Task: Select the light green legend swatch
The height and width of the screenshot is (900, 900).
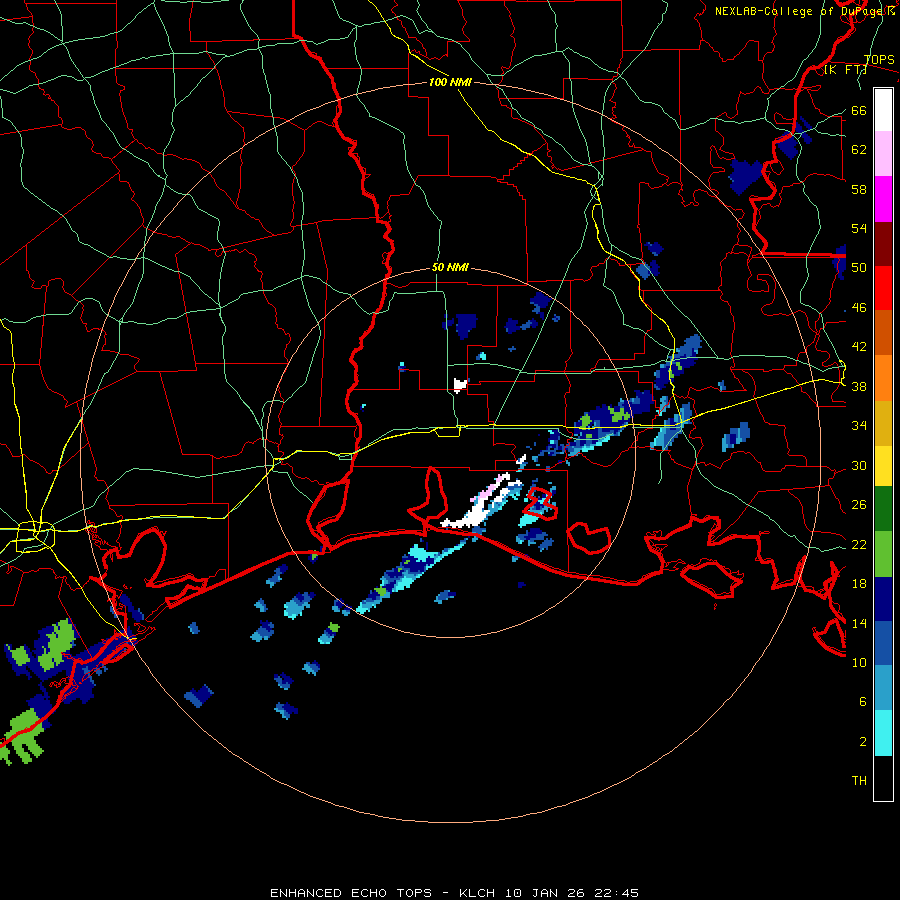Action: click(x=883, y=554)
